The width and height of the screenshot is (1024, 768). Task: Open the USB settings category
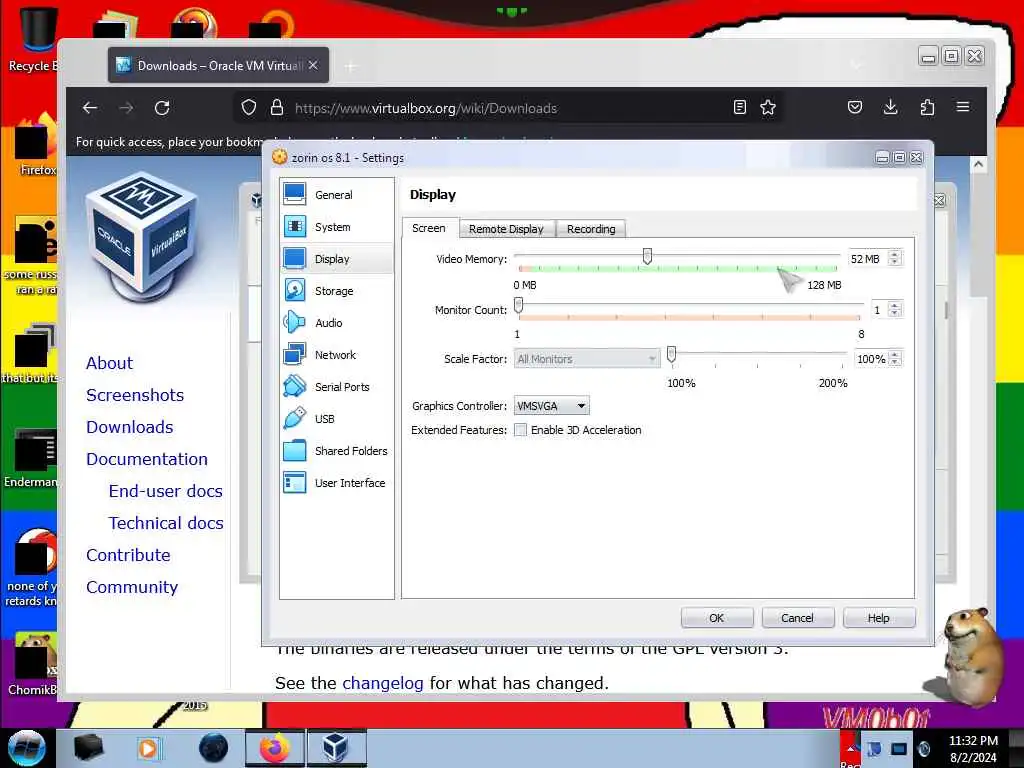(x=336, y=419)
